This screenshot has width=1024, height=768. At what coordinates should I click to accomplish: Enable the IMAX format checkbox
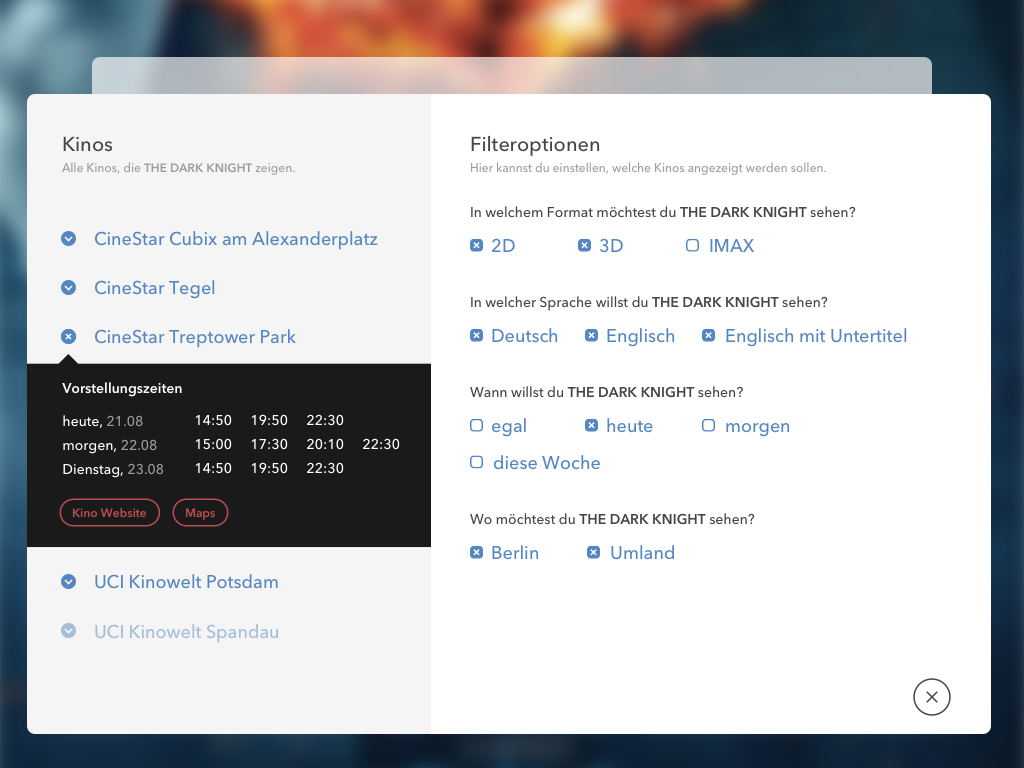click(x=692, y=246)
